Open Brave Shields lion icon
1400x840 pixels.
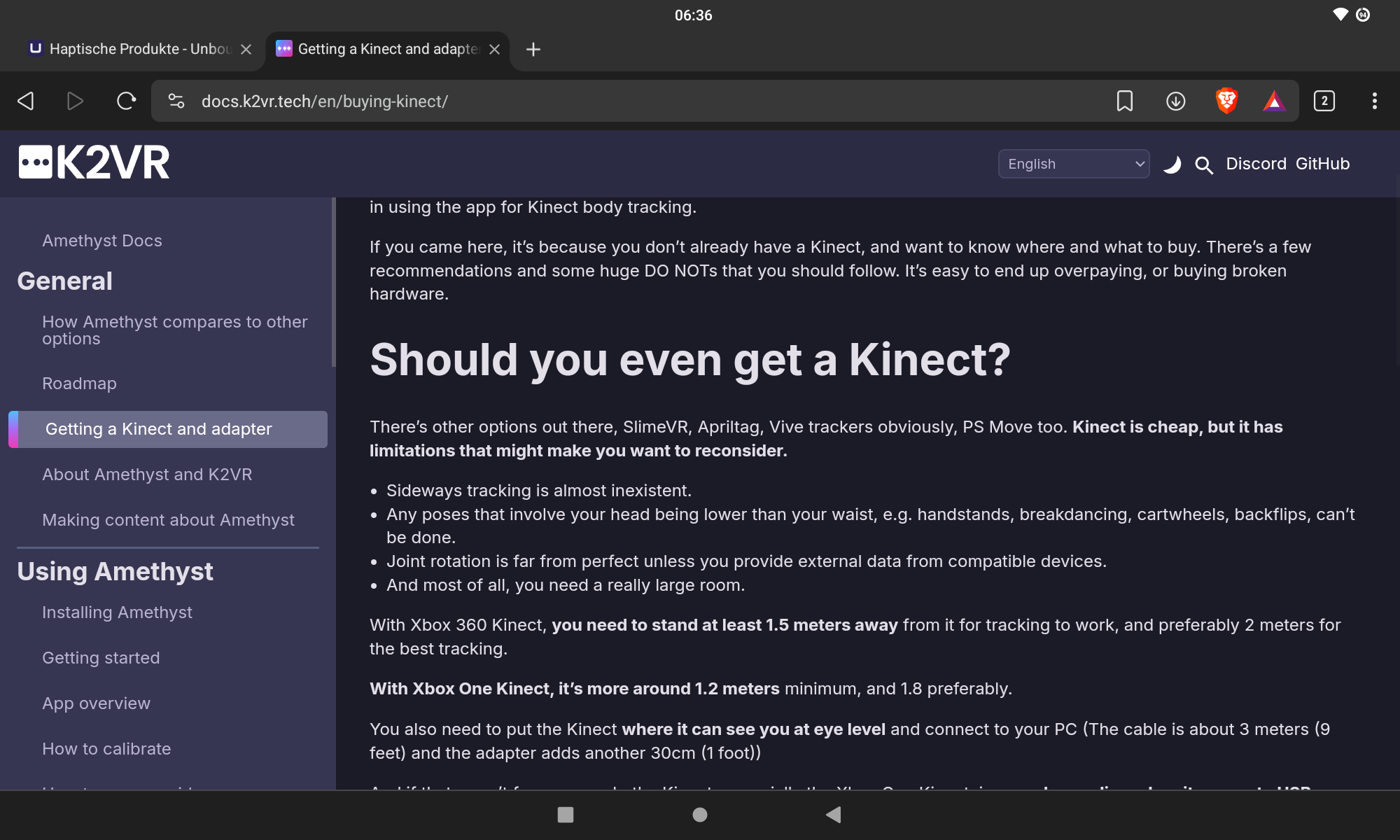tap(1226, 101)
